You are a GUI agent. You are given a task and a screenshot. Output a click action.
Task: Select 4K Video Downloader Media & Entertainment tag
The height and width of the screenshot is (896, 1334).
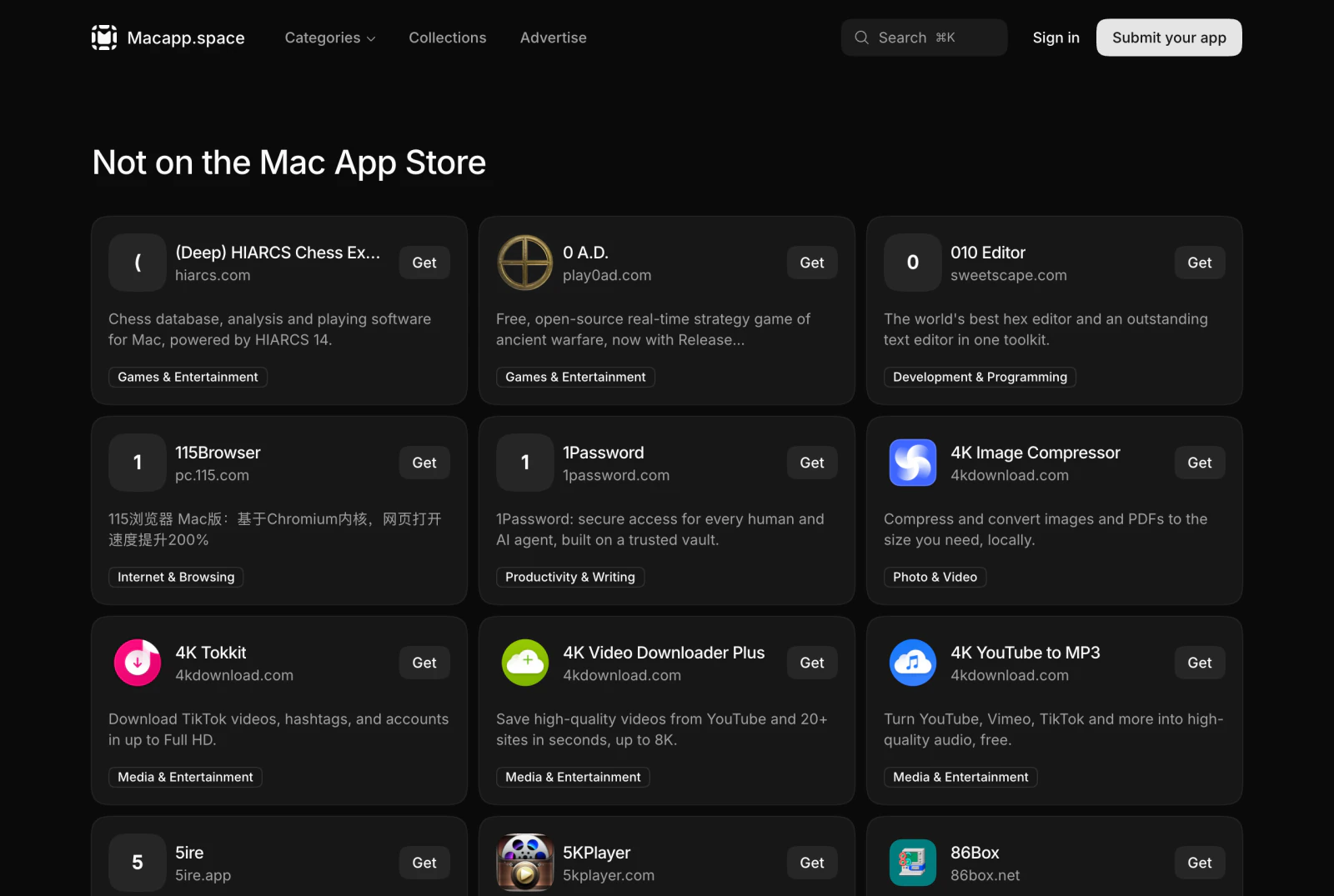573,777
